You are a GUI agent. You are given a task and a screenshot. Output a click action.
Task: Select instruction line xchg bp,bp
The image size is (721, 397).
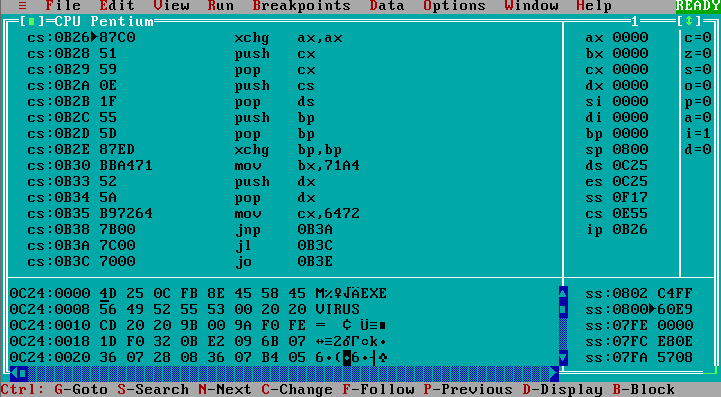tap(185, 150)
